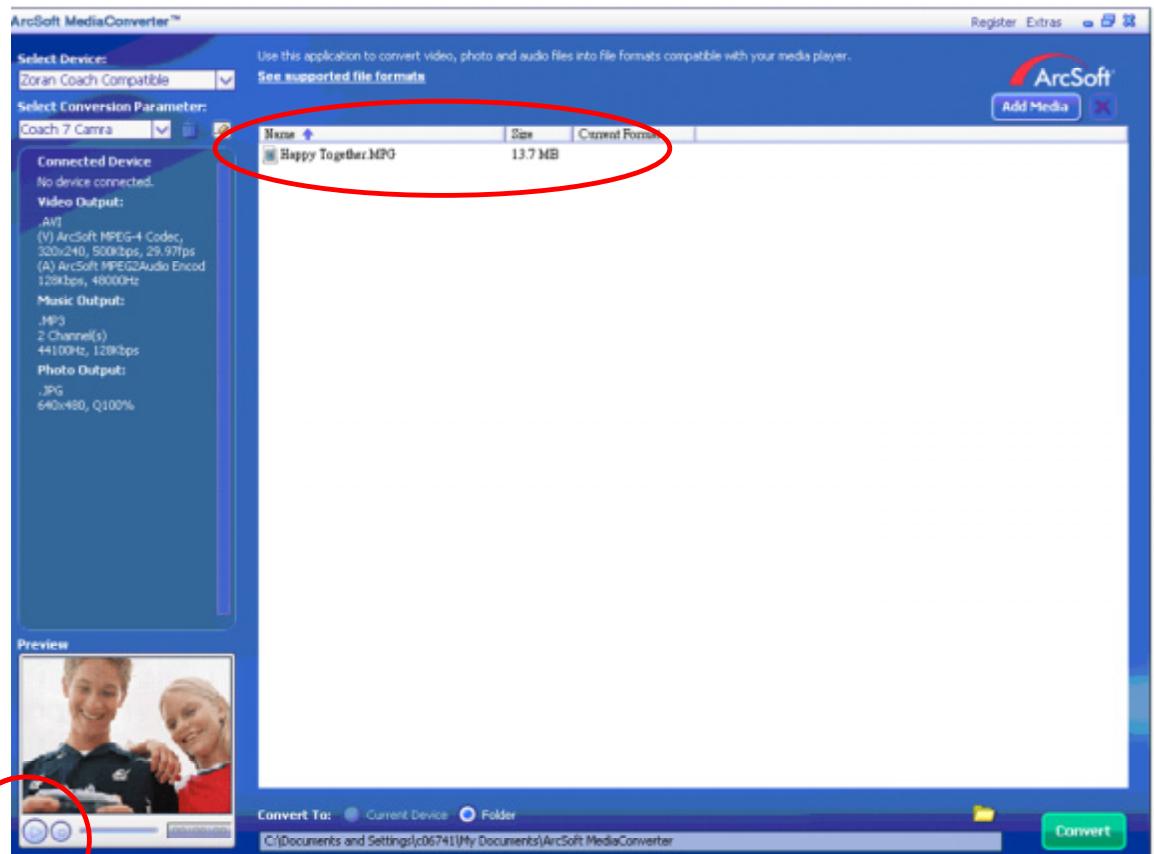The height and width of the screenshot is (854, 1154).
Task: Click the 13.7 MB size cell
Action: (535, 155)
